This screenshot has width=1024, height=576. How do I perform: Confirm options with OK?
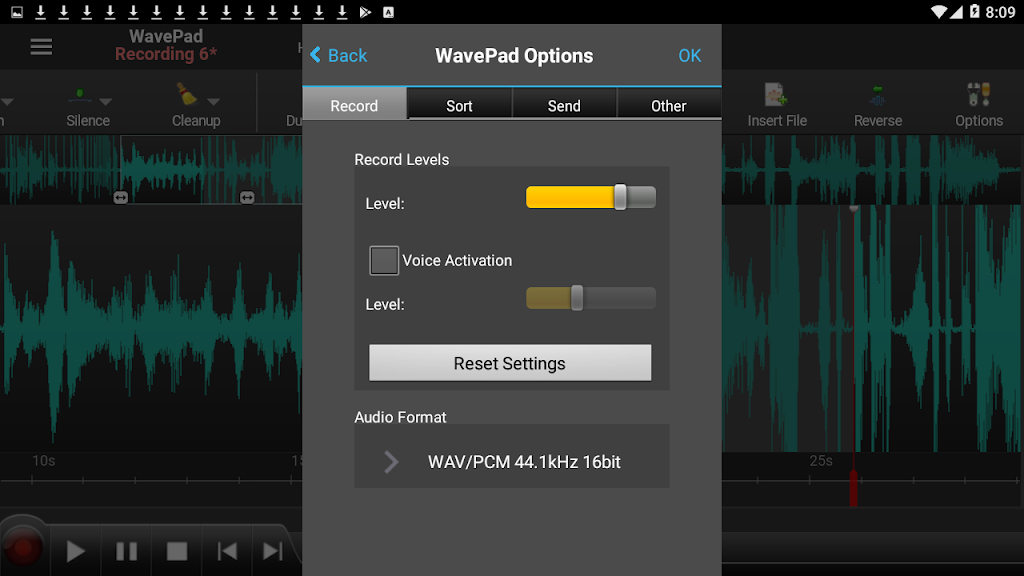pos(690,56)
